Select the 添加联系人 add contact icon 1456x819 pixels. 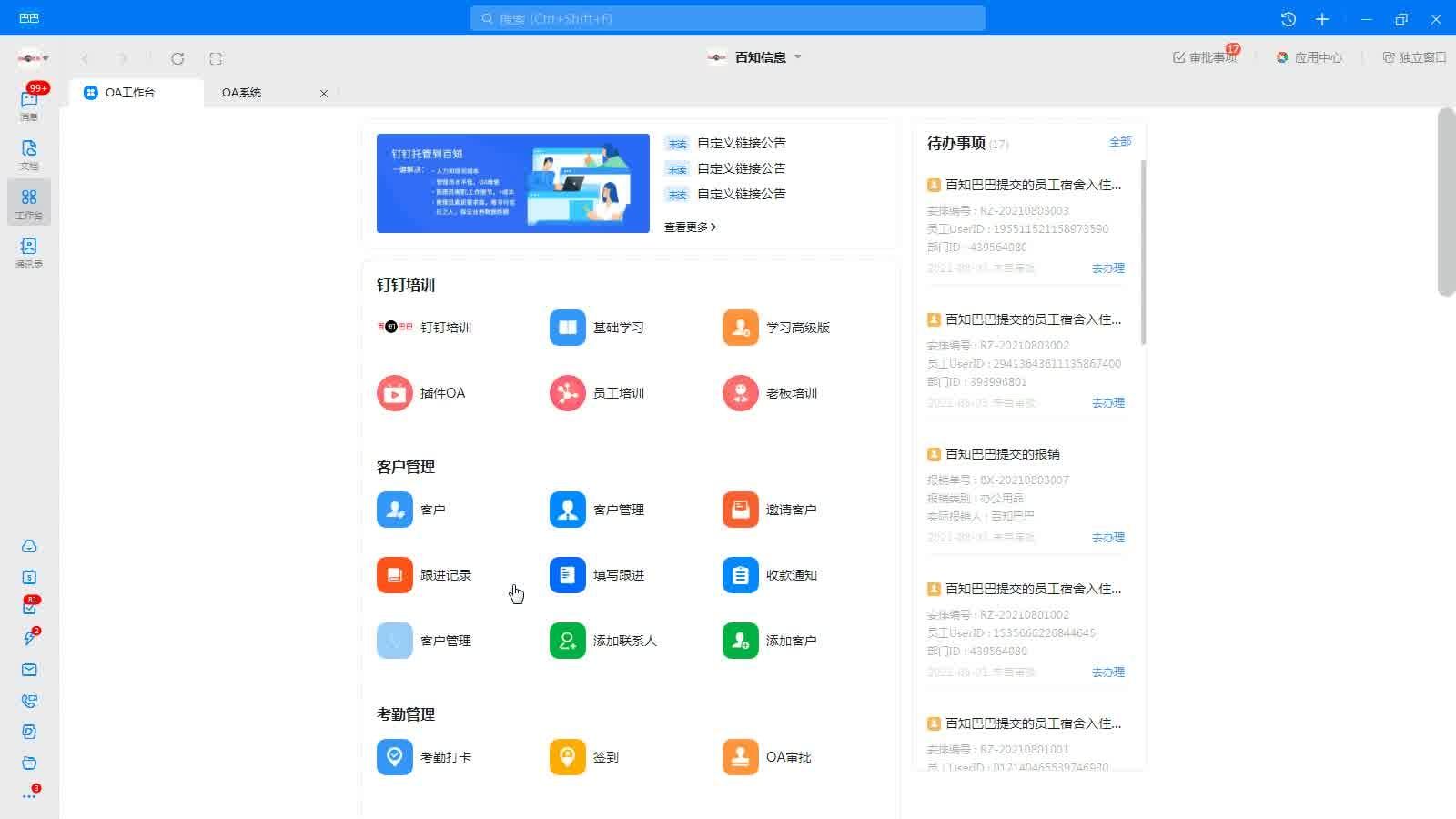coord(567,641)
